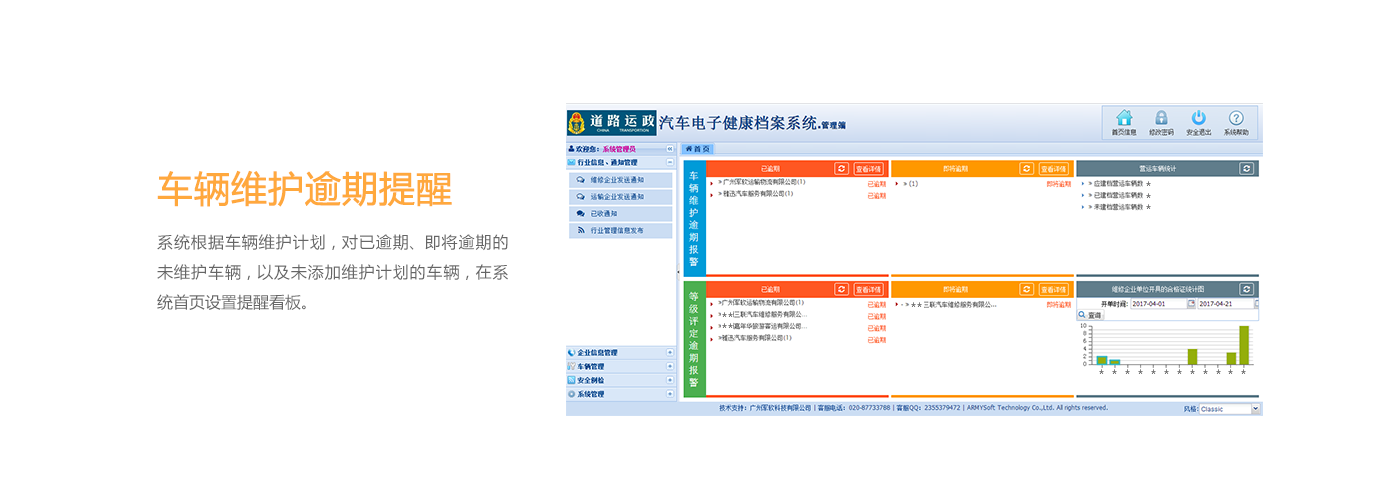Refresh the 营运车辆统计 panel
The image size is (1400, 496).
pos(1246,169)
